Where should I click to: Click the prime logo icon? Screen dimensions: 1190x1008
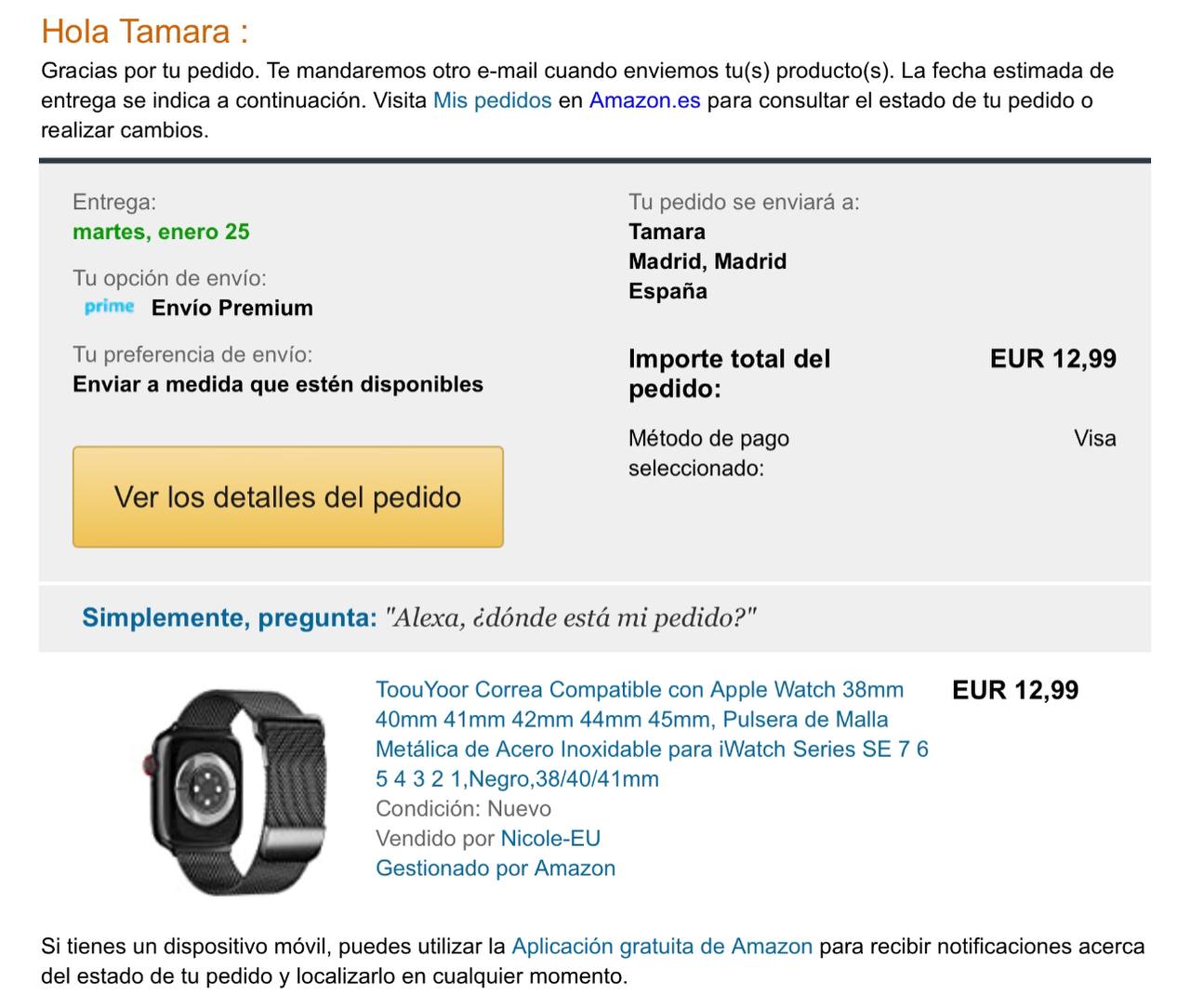tap(110, 307)
